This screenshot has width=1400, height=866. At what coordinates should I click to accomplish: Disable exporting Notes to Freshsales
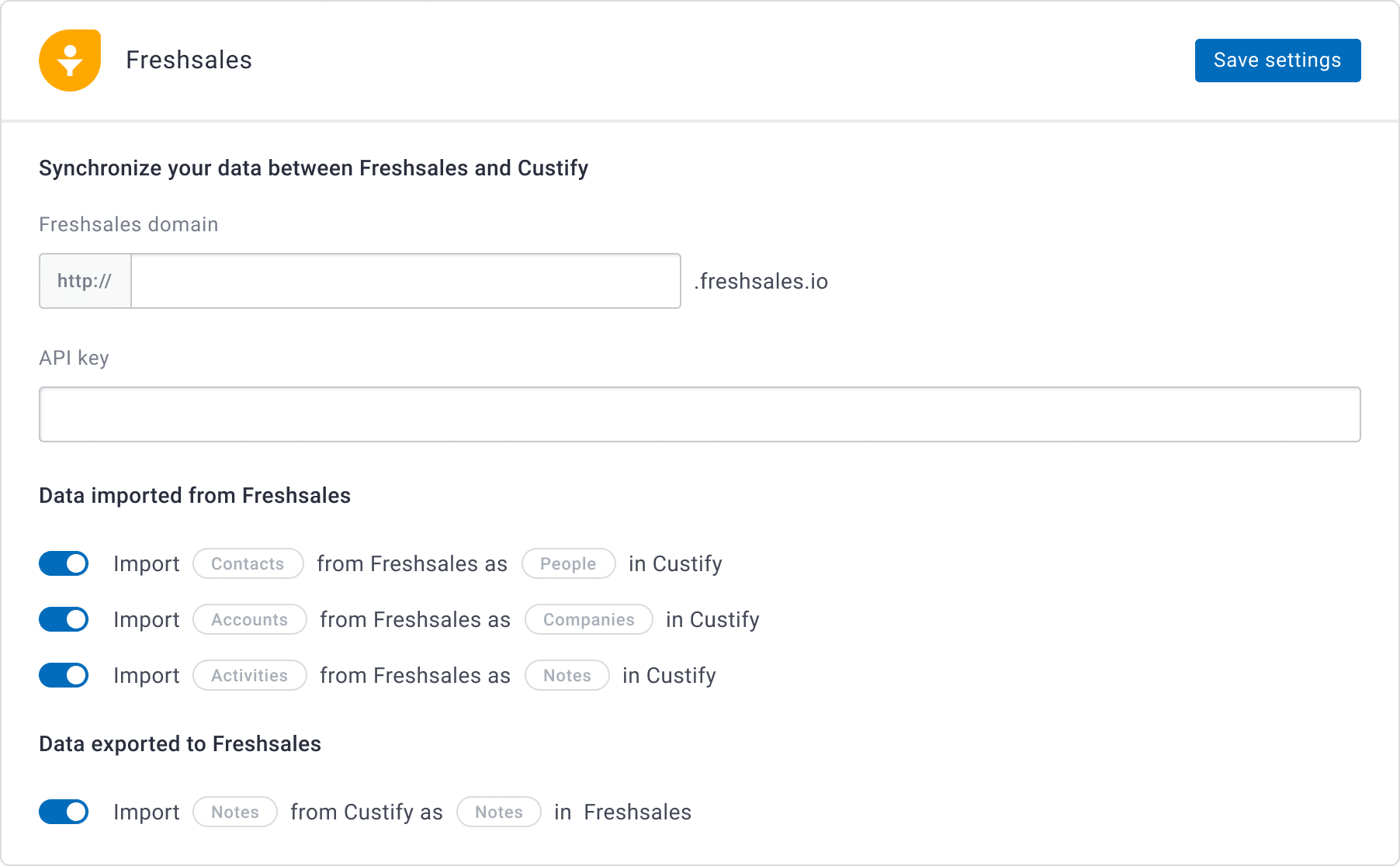[64, 812]
